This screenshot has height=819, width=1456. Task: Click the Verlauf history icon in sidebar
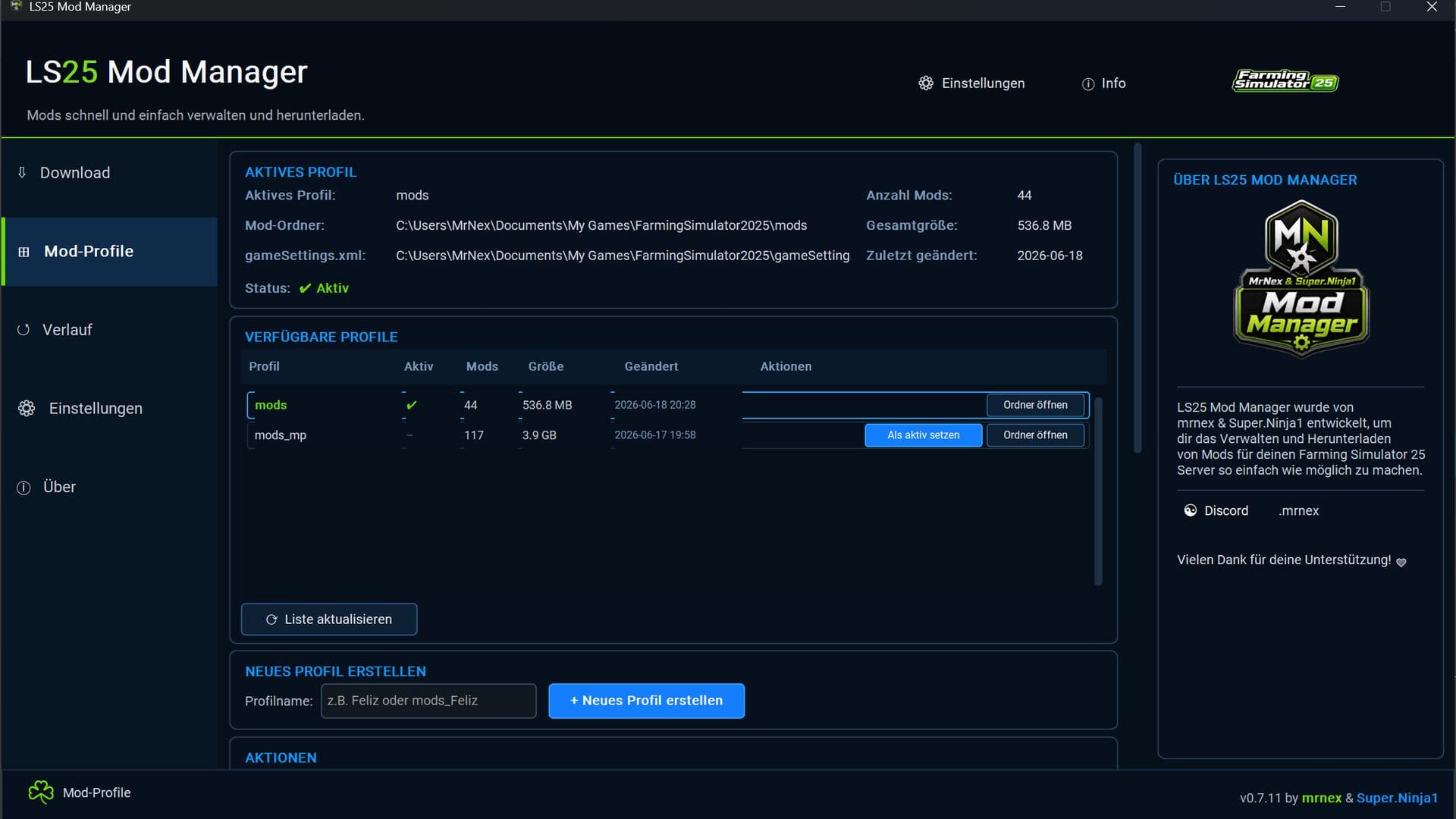click(24, 330)
